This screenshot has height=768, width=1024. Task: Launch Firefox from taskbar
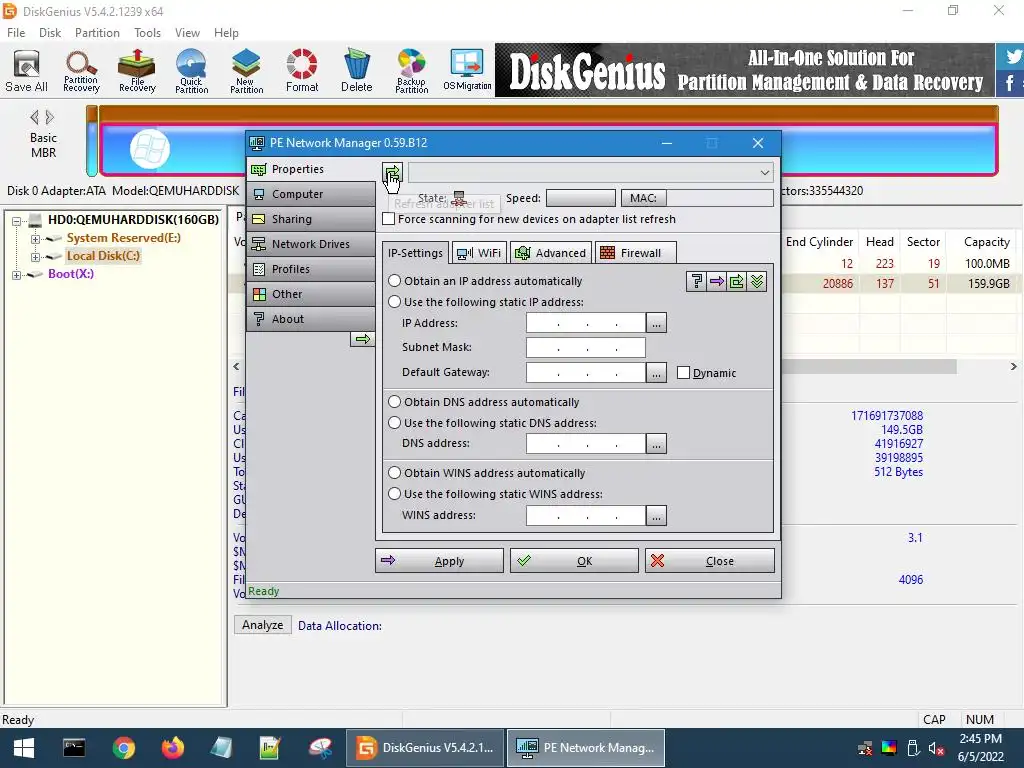tap(172, 748)
